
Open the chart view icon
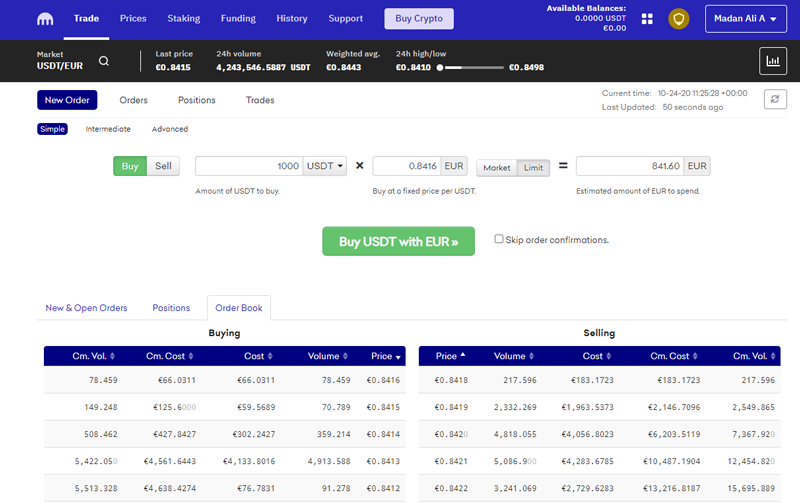pos(772,61)
